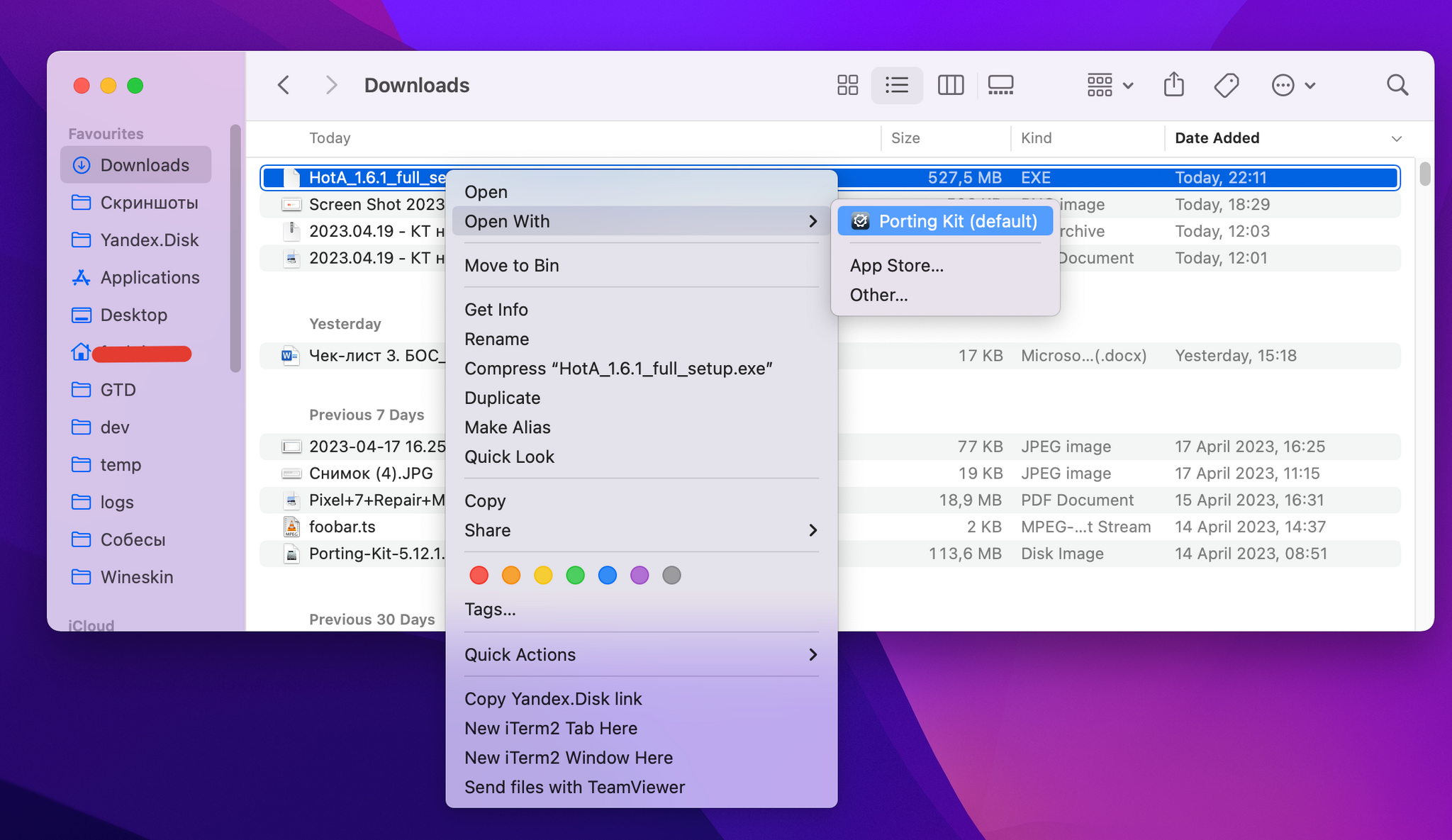Select Get Info

pyautogui.click(x=641, y=309)
